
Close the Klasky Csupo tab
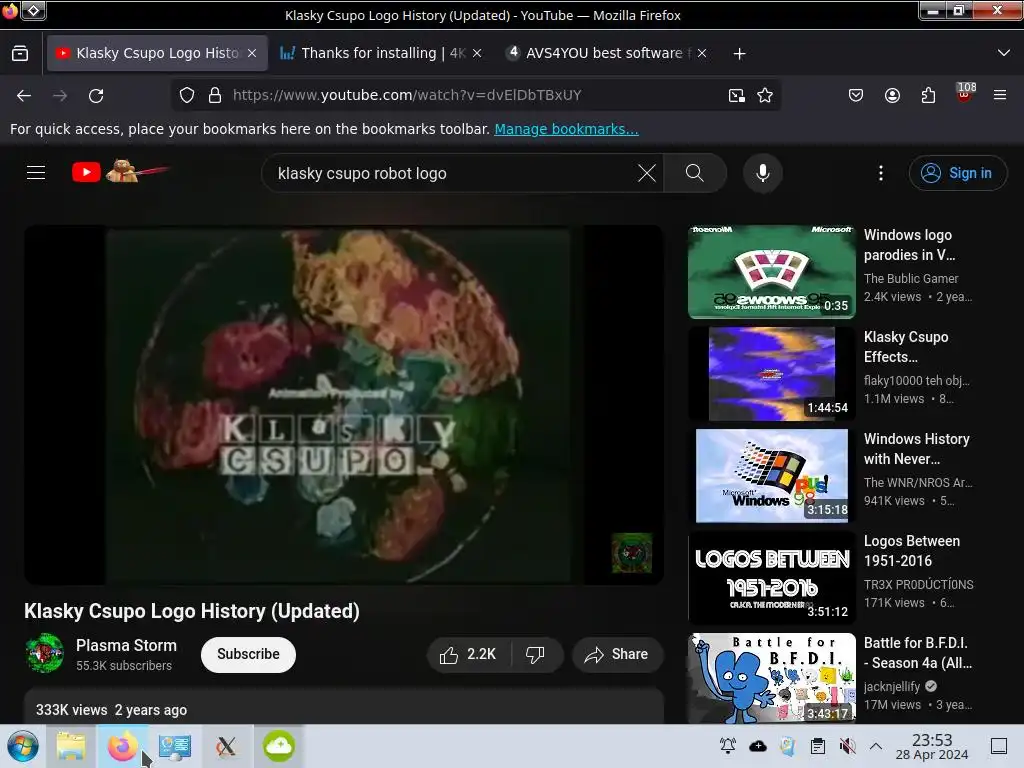pyautogui.click(x=252, y=53)
